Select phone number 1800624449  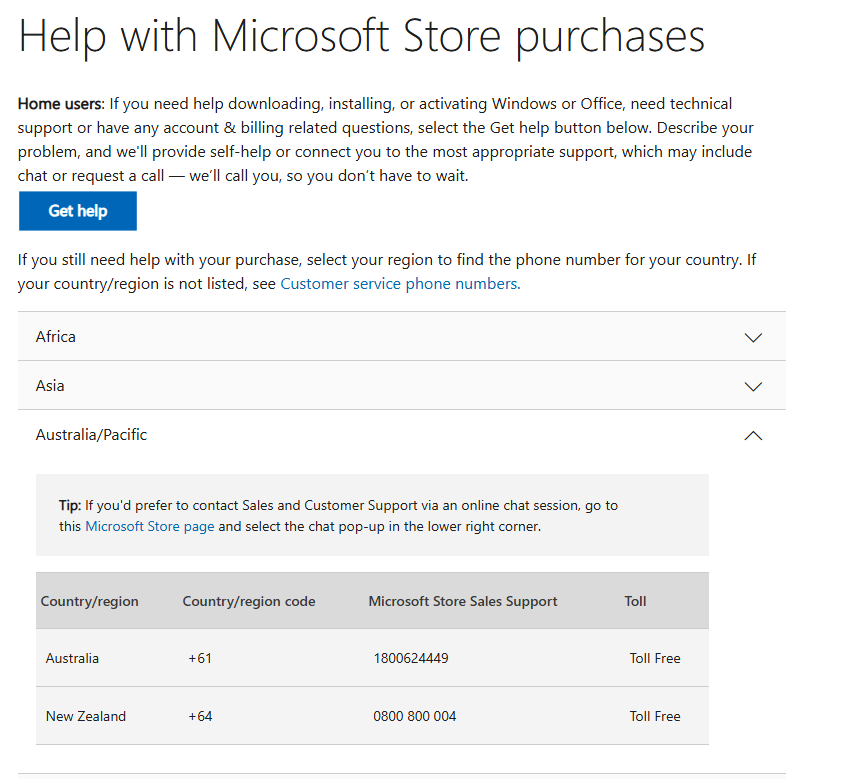411,658
